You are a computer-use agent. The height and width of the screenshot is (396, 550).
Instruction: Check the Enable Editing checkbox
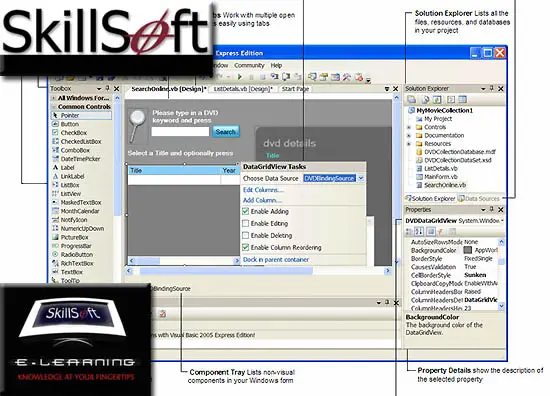pos(246,223)
